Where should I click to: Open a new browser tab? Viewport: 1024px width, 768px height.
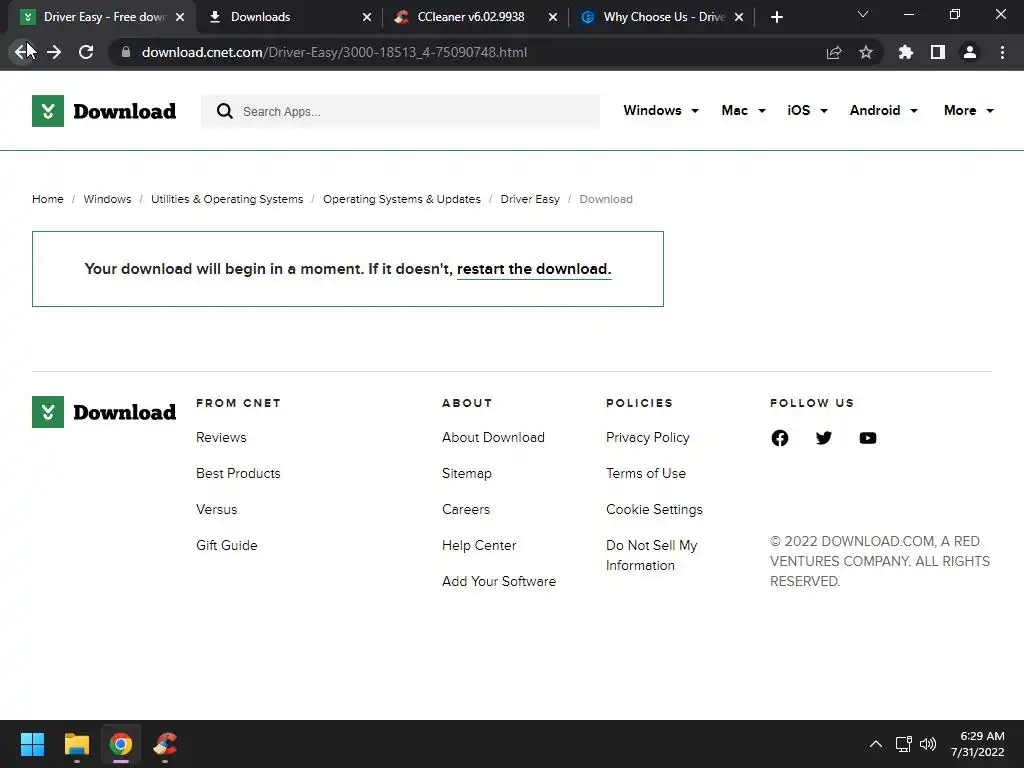[x=776, y=17]
